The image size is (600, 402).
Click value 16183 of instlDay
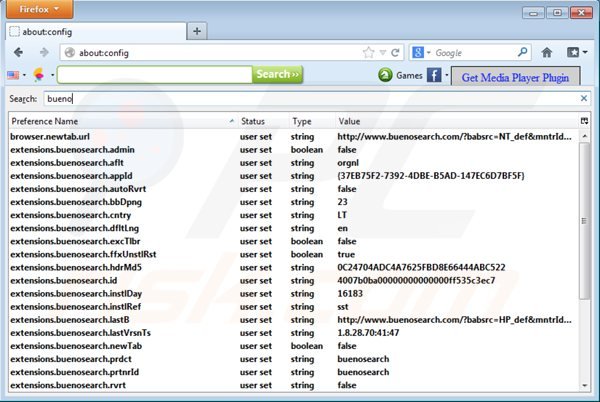pos(350,294)
